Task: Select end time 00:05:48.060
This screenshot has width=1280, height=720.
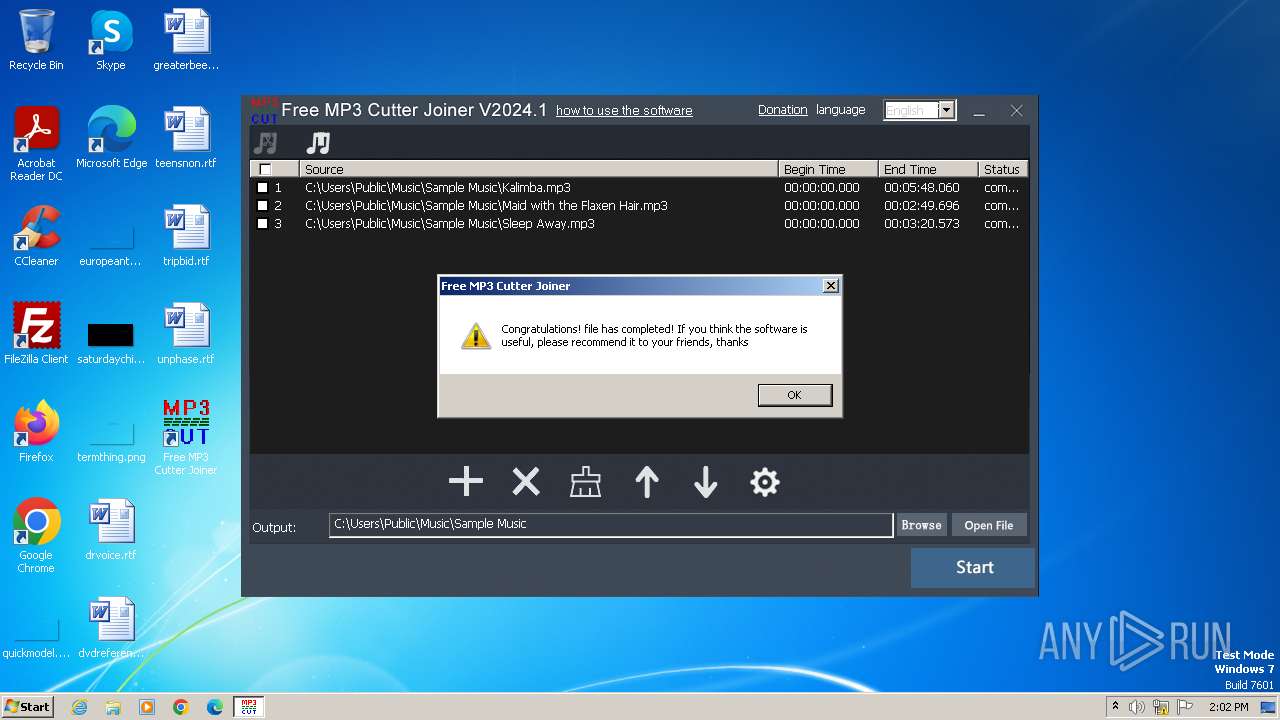Action: 921,188
